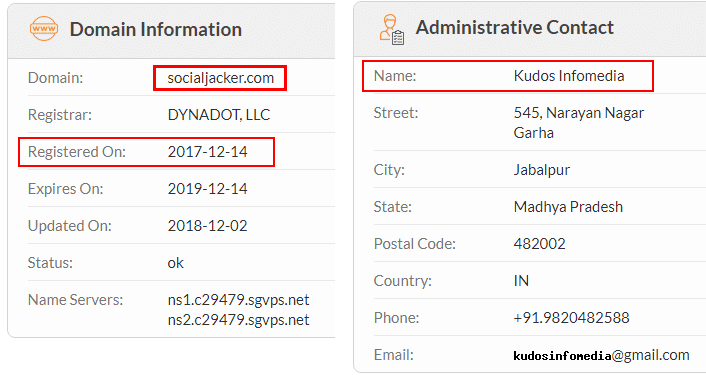The image size is (706, 379).
Task: Click the city value Jabalpur
Action: point(542,170)
